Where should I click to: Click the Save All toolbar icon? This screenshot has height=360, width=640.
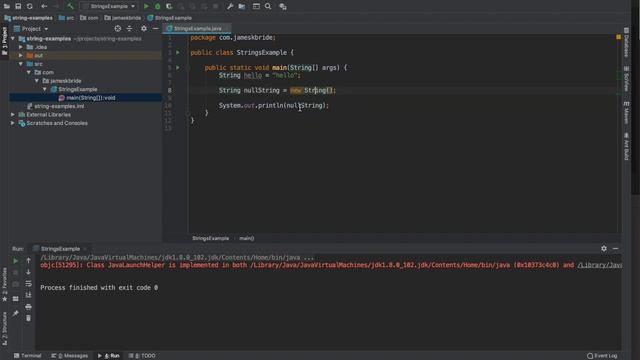coord(18,6)
